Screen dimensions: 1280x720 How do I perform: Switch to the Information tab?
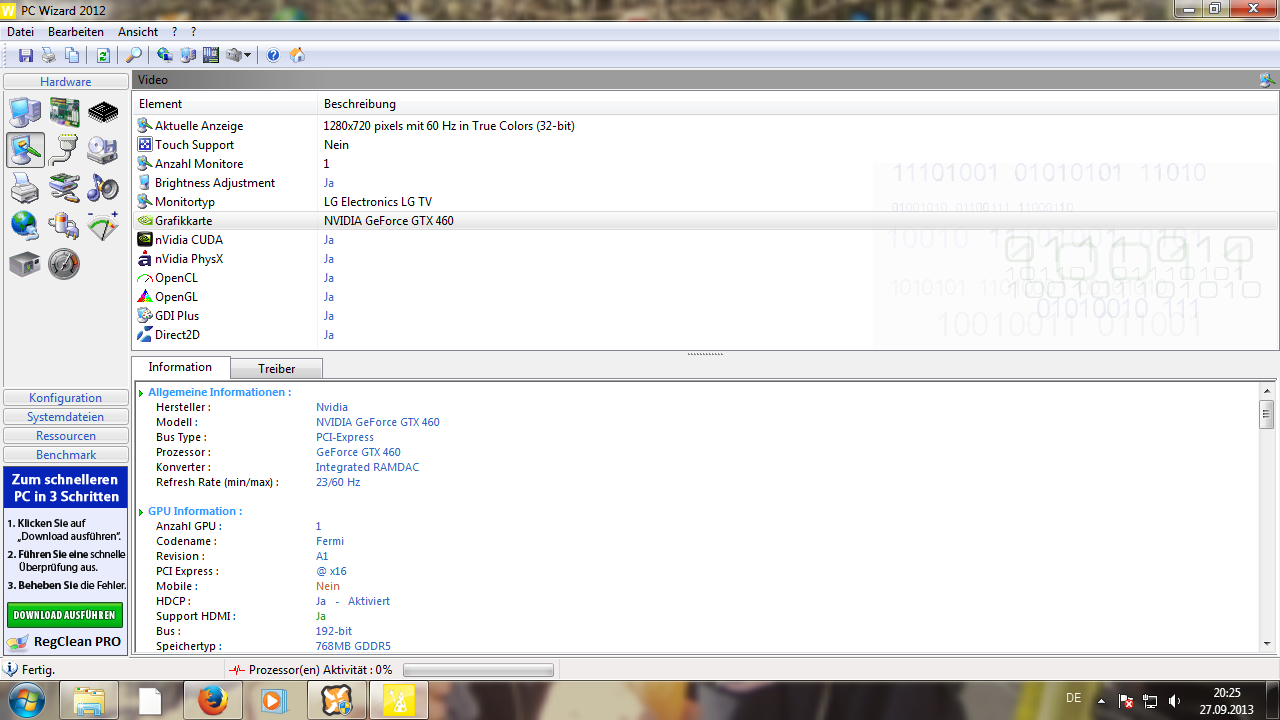(180, 367)
